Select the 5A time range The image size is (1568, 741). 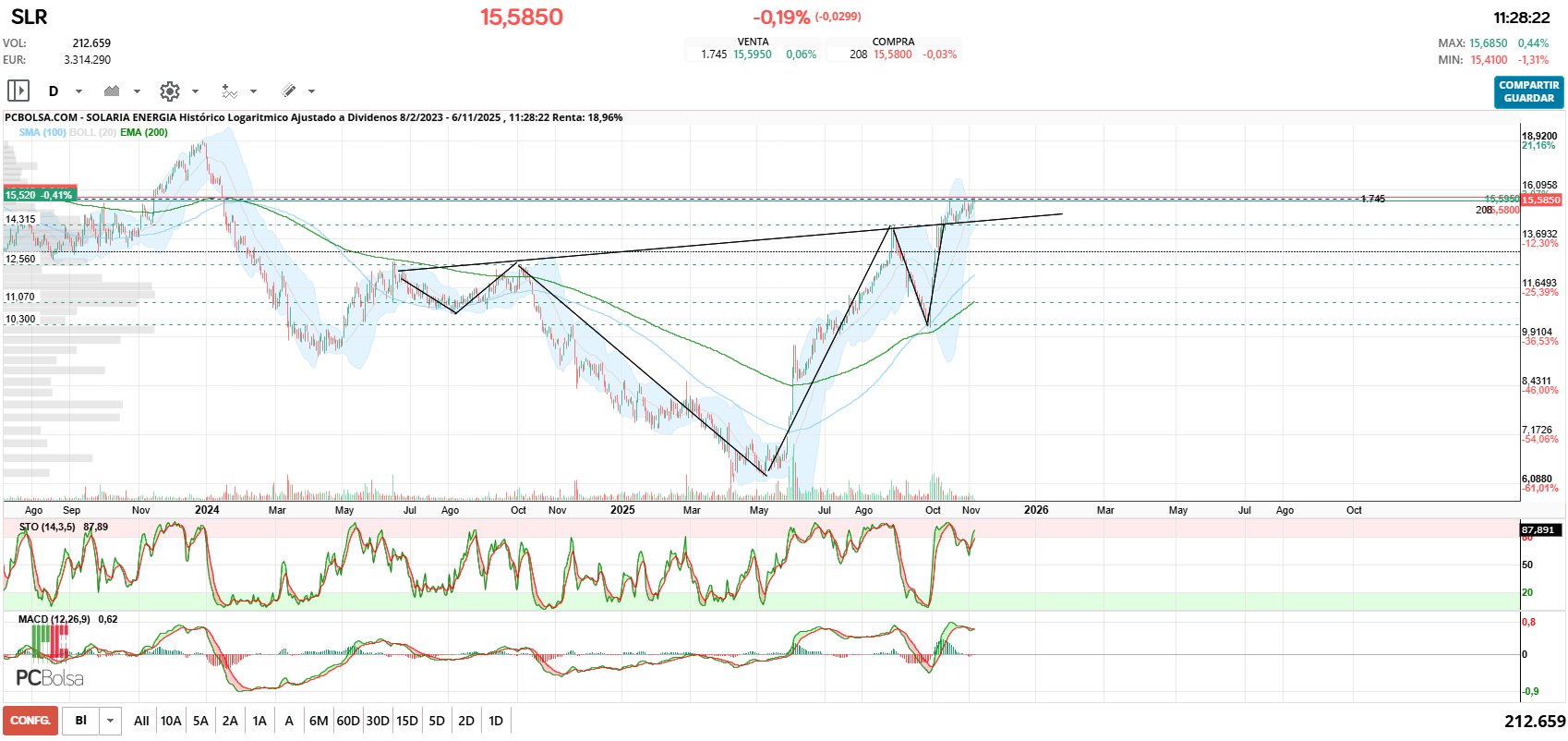click(200, 721)
